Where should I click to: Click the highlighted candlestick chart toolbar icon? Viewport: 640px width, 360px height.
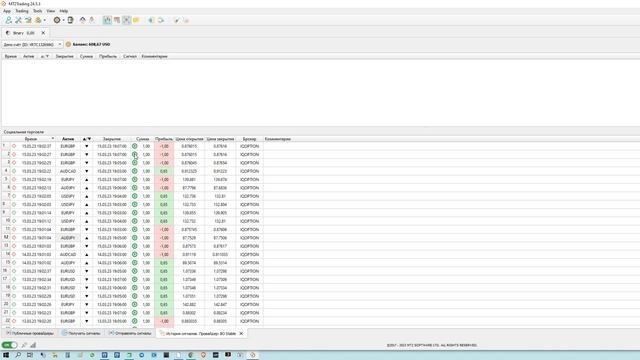click(x=107, y=20)
